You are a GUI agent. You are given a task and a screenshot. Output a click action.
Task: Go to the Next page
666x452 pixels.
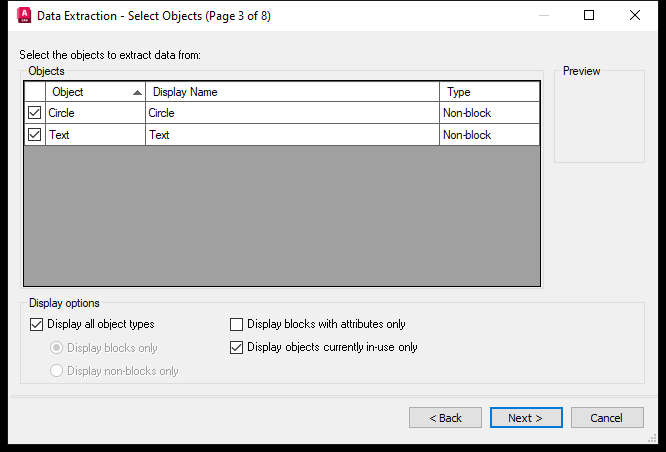526,418
